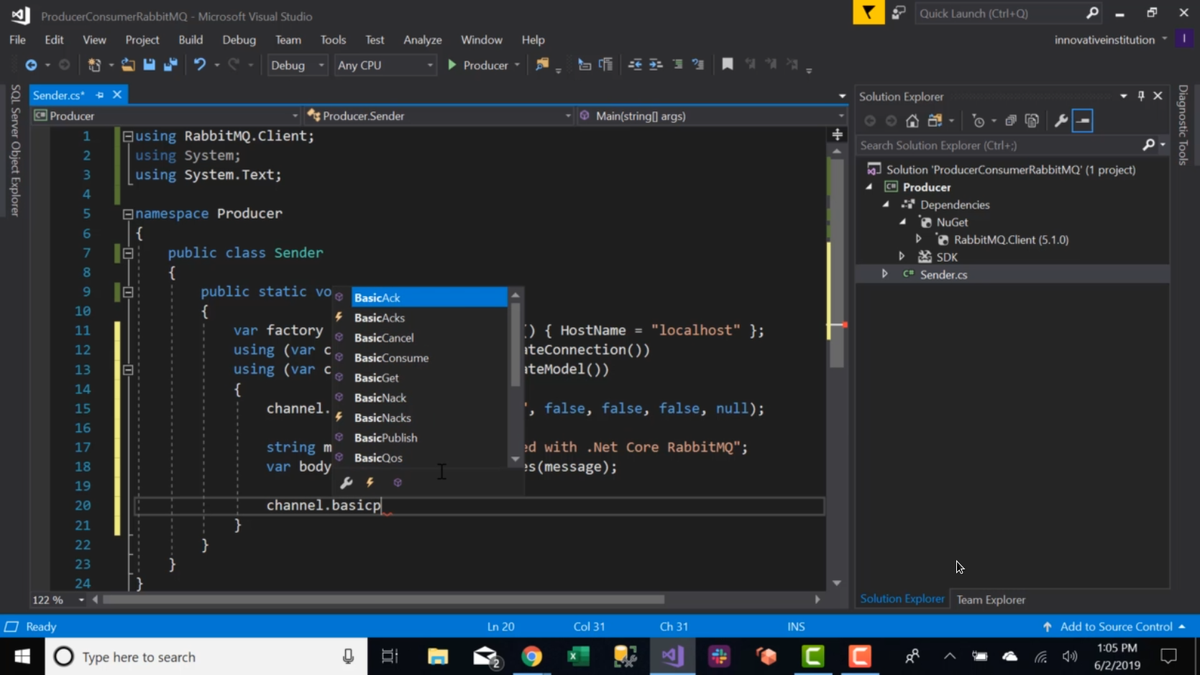This screenshot has height=675, width=1200.
Task: Open the SQL Server Object Explorer side tab
Action: 15,150
